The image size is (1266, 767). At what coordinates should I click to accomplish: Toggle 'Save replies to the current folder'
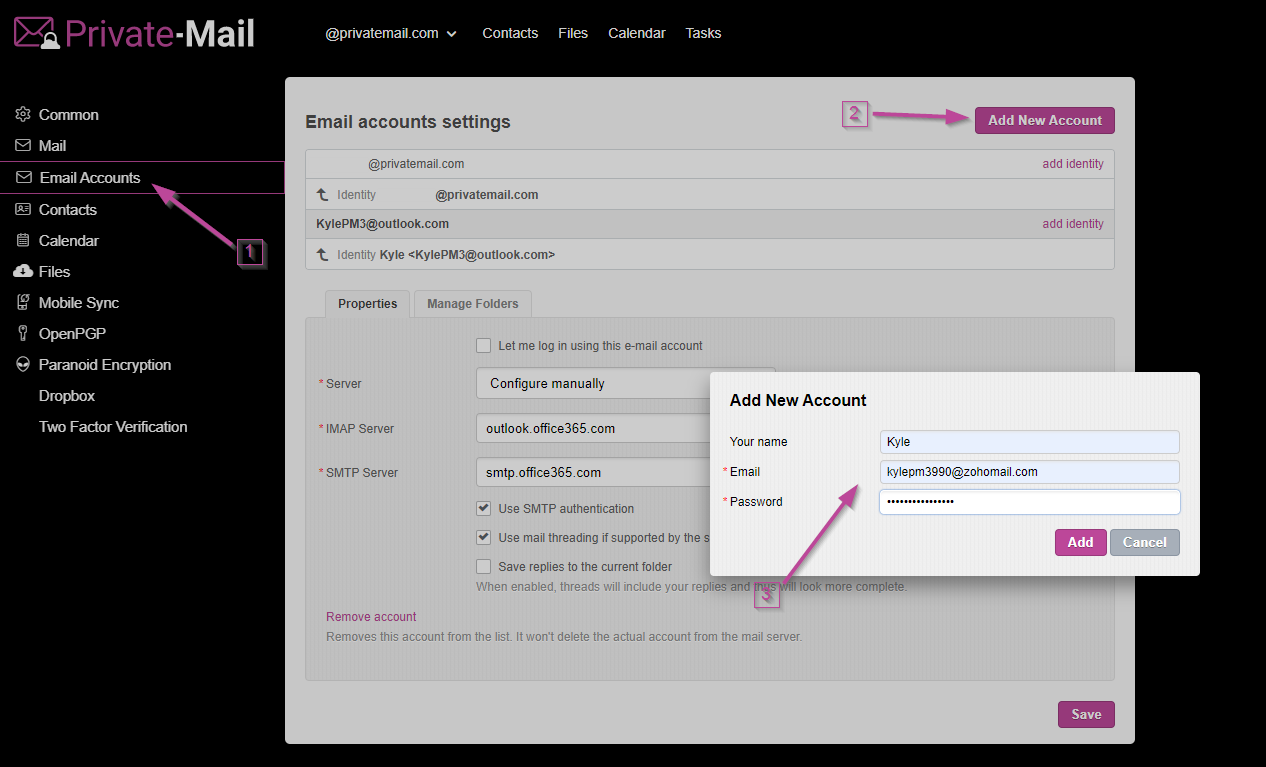point(484,567)
